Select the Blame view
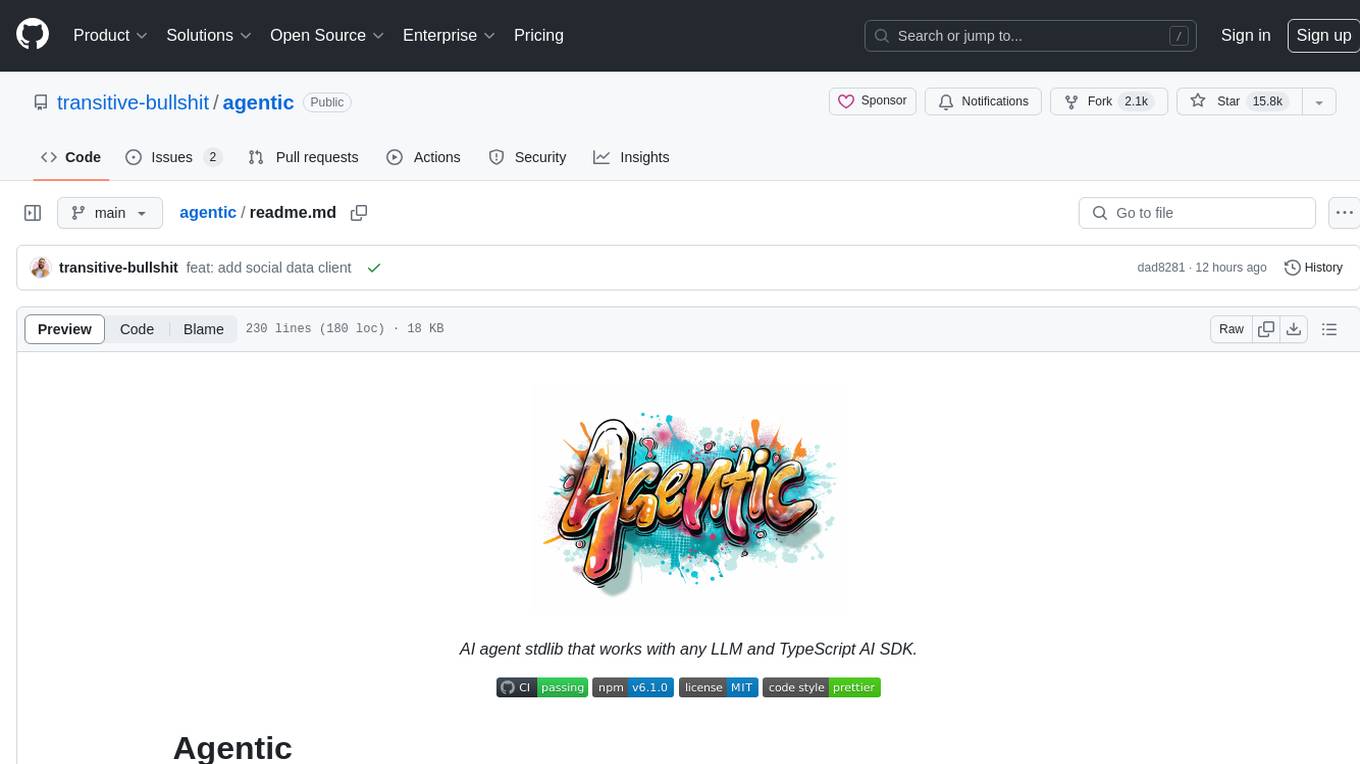This screenshot has width=1360, height=764. click(x=203, y=329)
